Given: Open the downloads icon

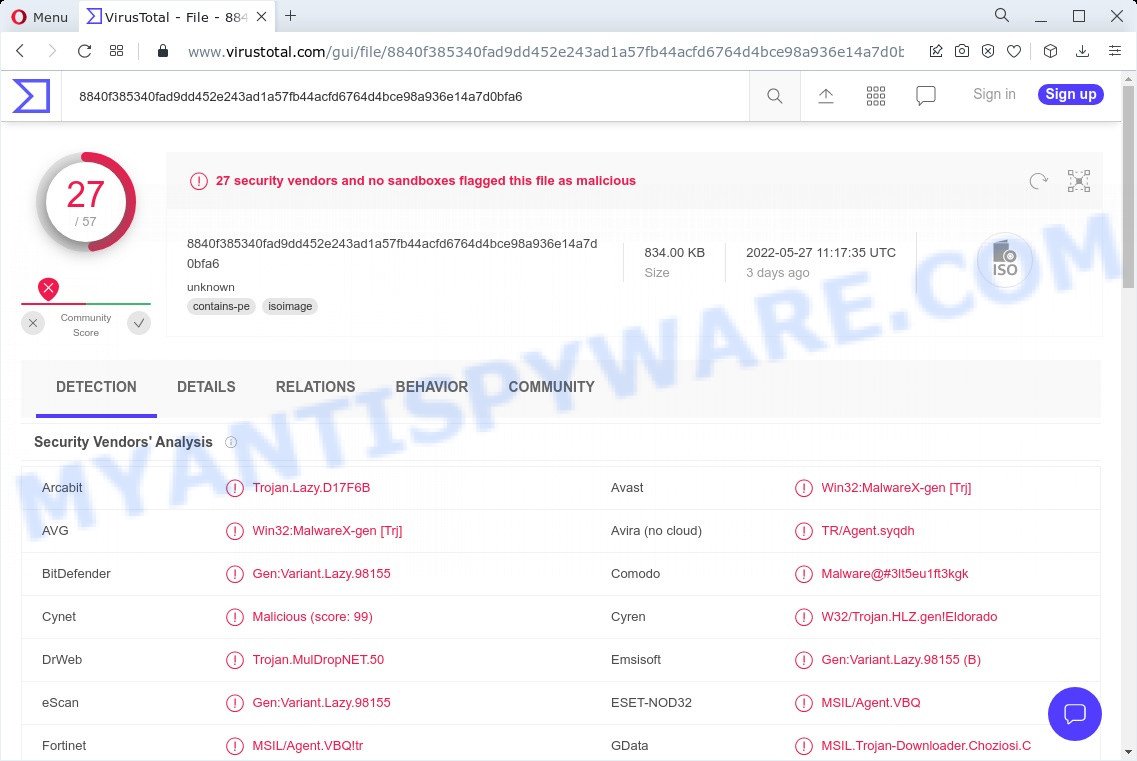Looking at the screenshot, I should [1082, 51].
